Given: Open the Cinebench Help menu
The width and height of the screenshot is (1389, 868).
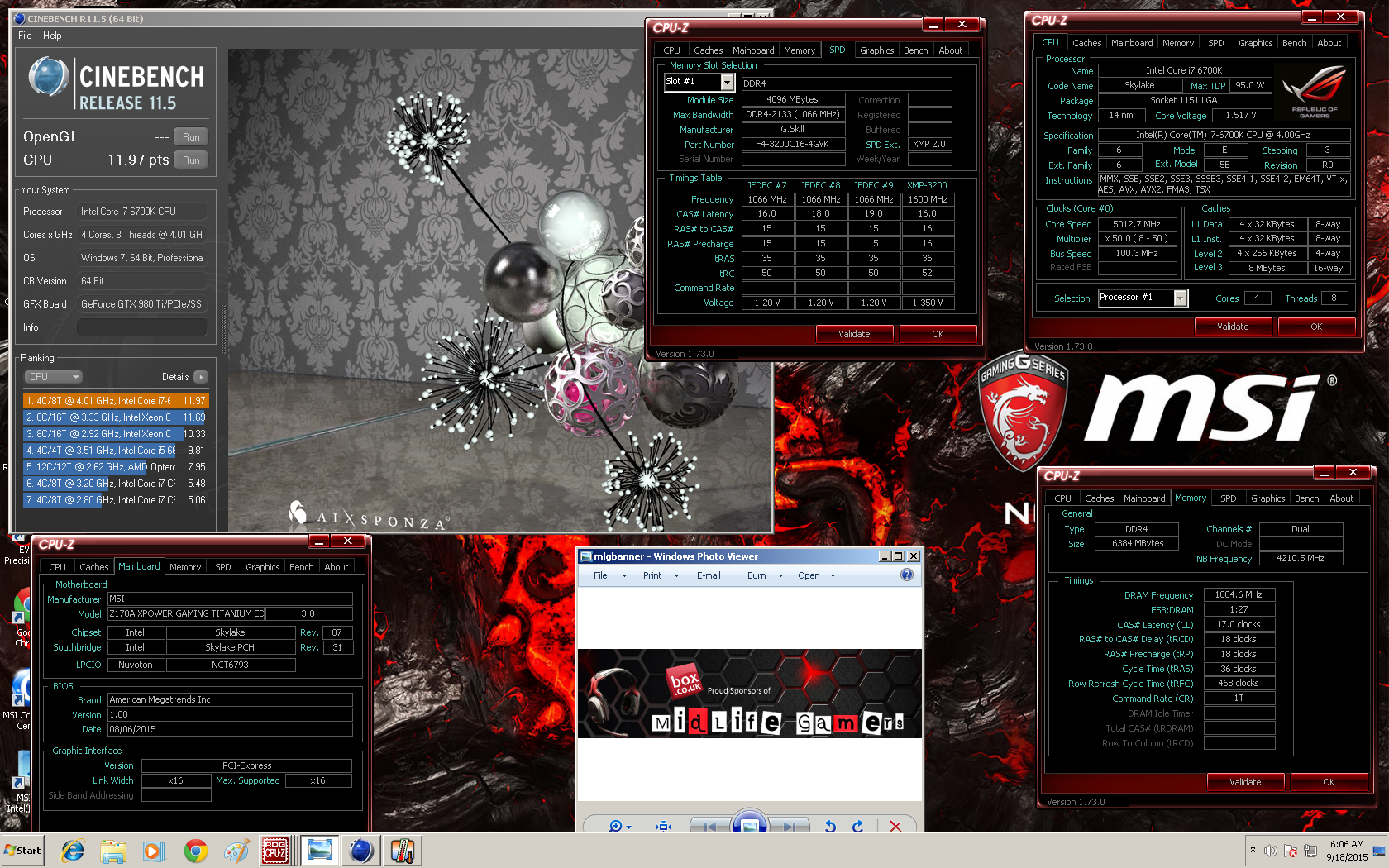Looking at the screenshot, I should [52, 36].
